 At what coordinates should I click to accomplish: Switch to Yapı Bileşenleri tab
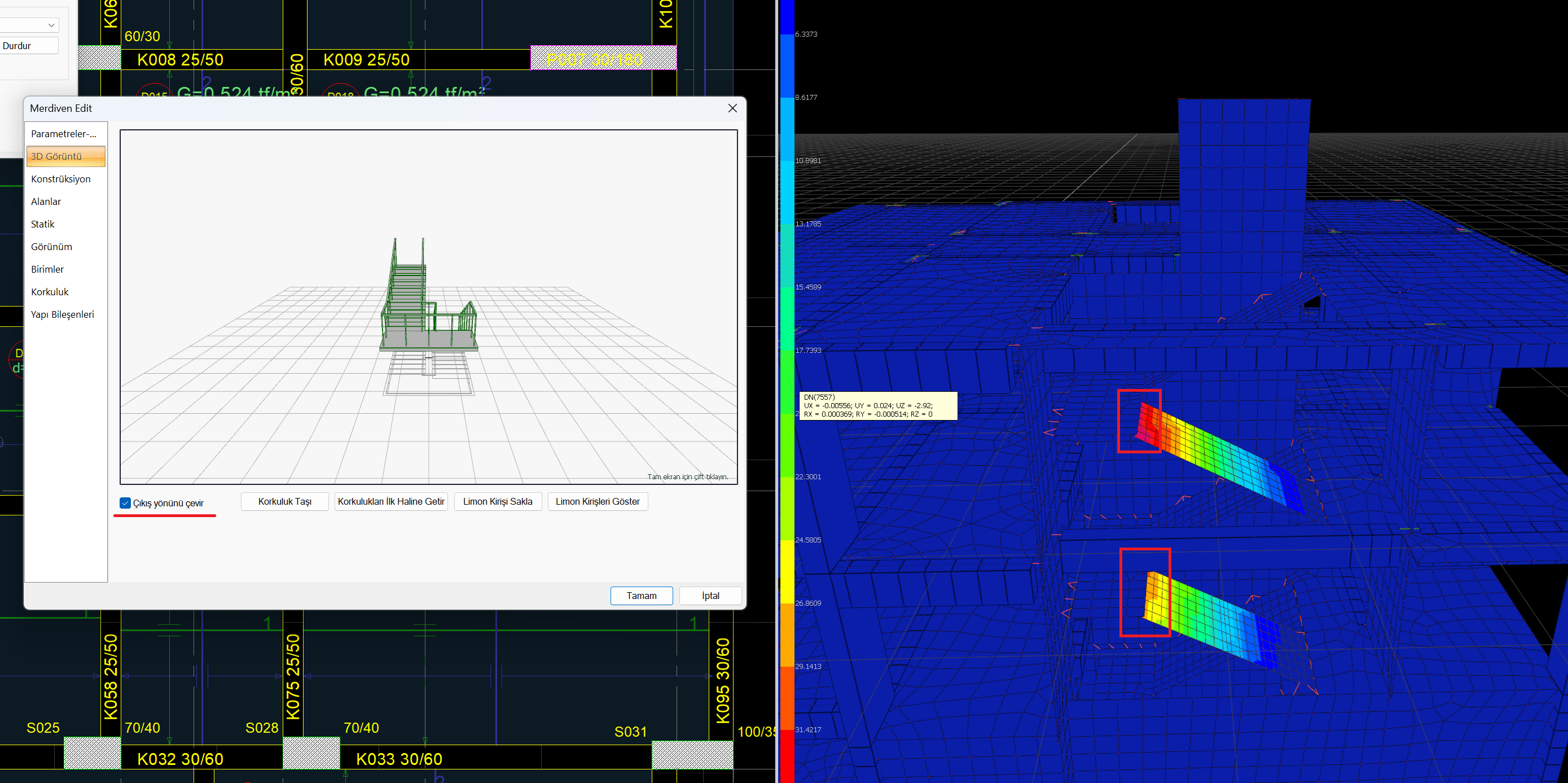pos(66,314)
